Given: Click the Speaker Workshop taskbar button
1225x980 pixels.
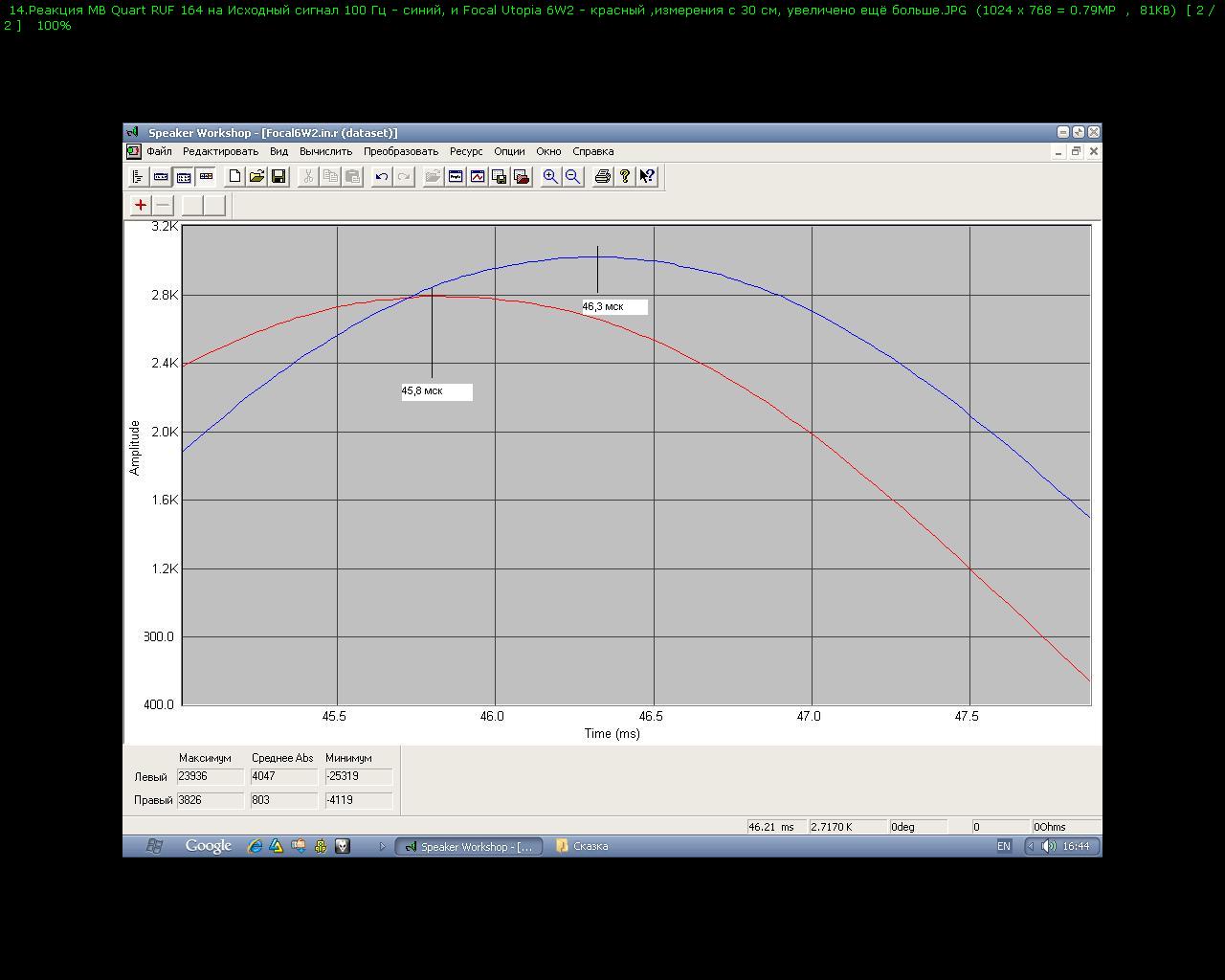Looking at the screenshot, I should pyautogui.click(x=469, y=846).
